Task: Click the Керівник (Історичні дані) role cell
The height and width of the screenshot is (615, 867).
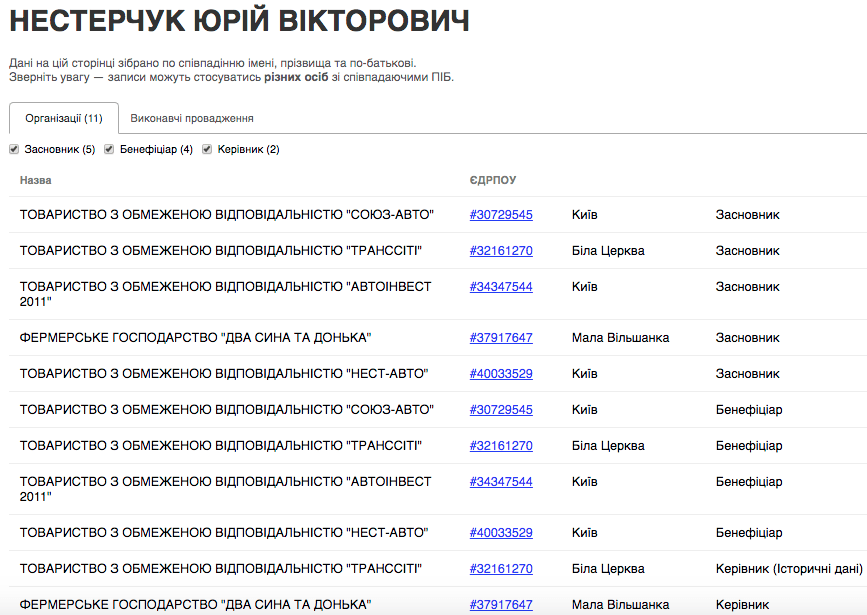Action: pyautogui.click(x=789, y=568)
